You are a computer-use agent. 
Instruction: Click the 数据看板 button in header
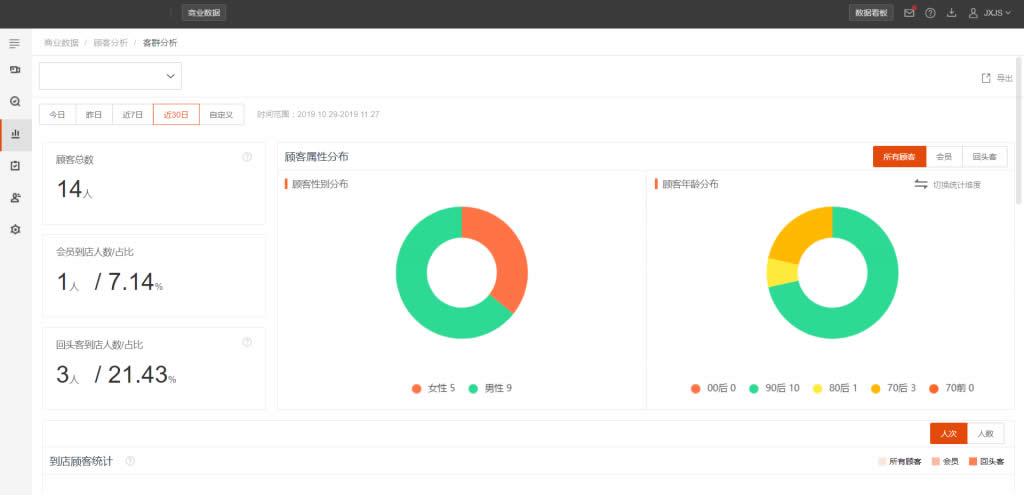pyautogui.click(x=871, y=13)
